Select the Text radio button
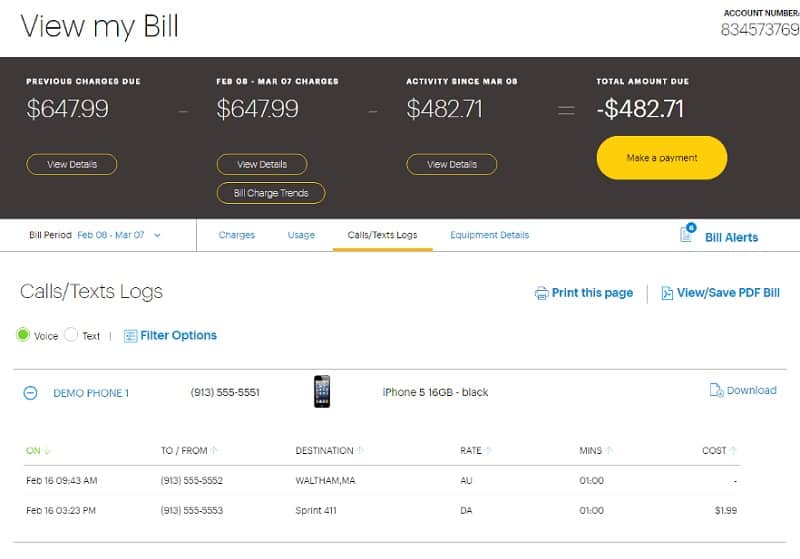 tap(71, 335)
